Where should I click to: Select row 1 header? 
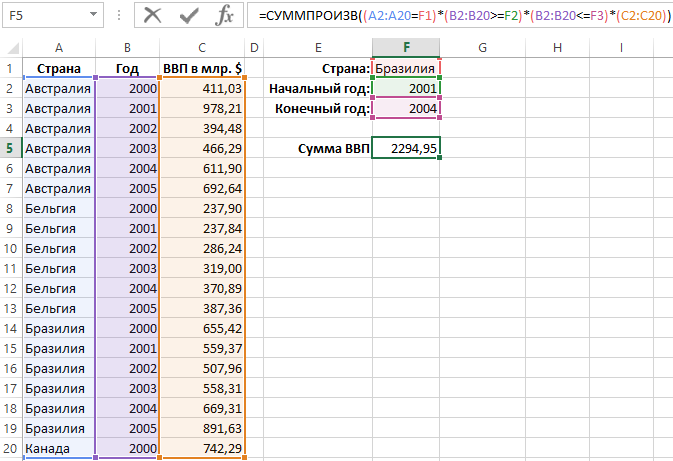tap(10, 68)
